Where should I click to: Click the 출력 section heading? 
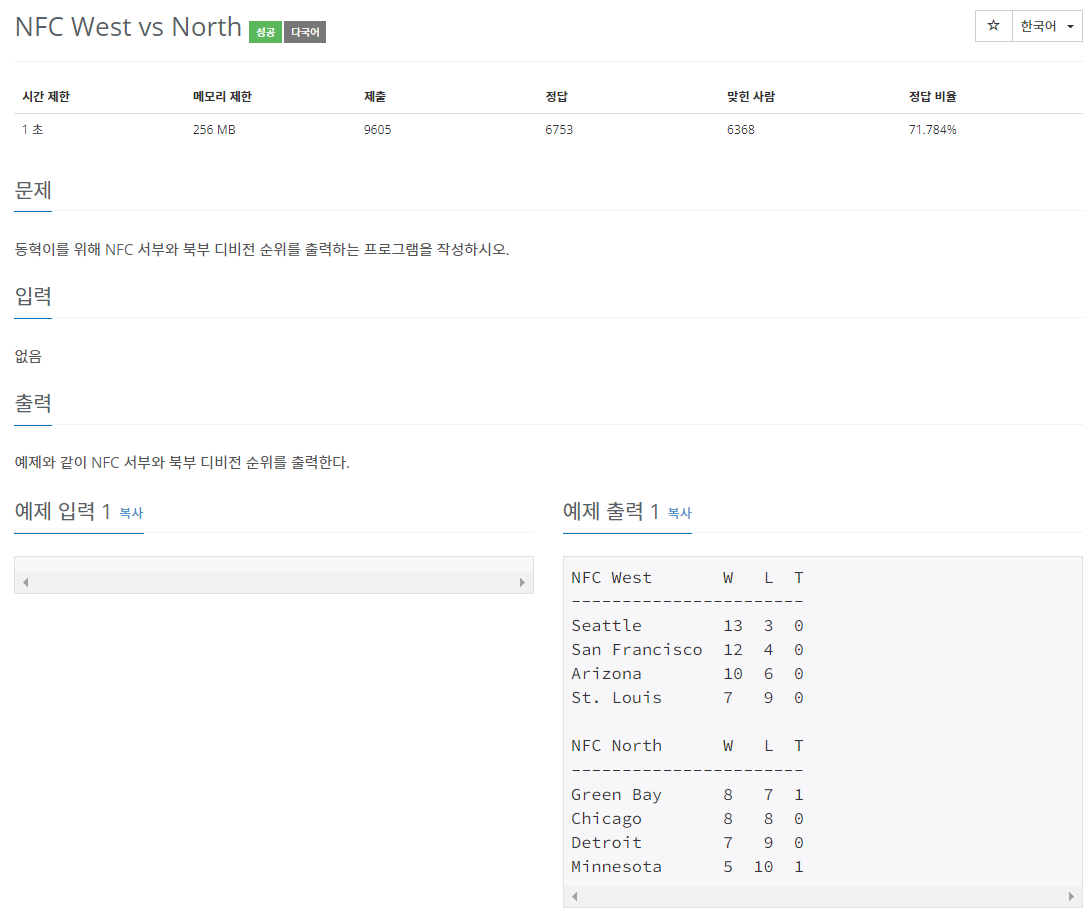pyautogui.click(x=33, y=403)
